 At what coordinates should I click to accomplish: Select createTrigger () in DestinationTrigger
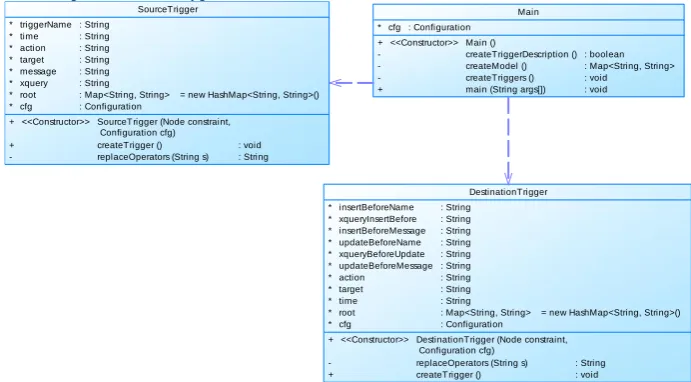[x=448, y=375]
